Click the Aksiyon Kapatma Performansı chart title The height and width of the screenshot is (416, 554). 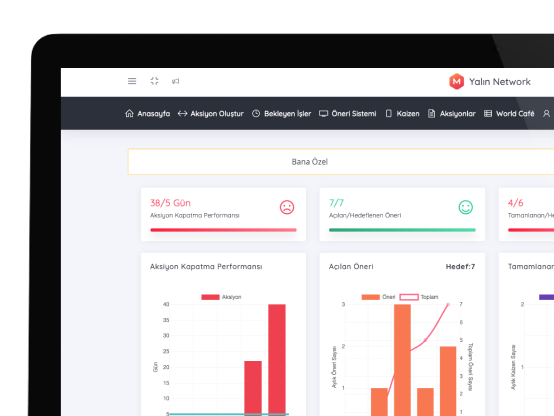206,266
